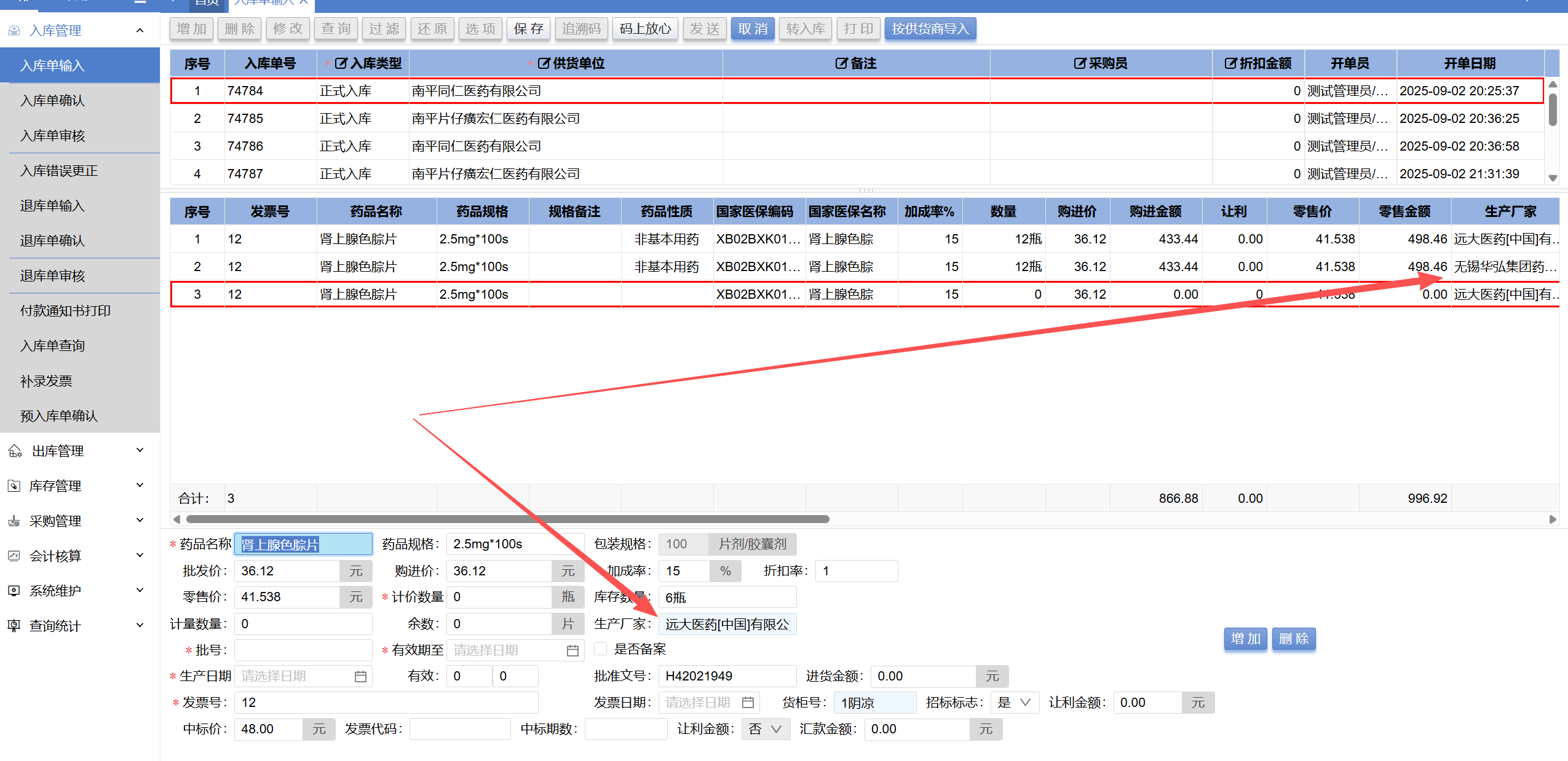Open 入库单确认 menu item

click(x=52, y=100)
